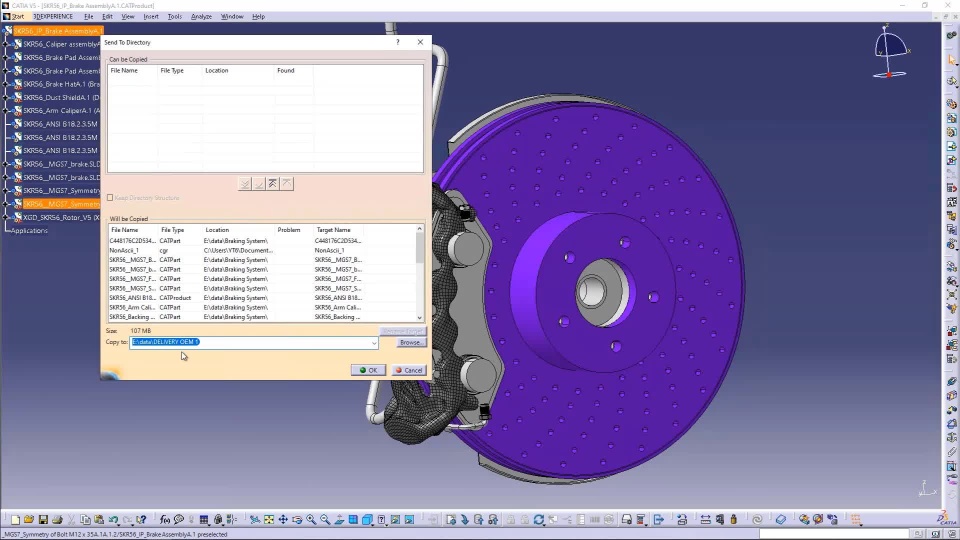
Task: Open the Design Table icon
Action: click(x=204, y=520)
